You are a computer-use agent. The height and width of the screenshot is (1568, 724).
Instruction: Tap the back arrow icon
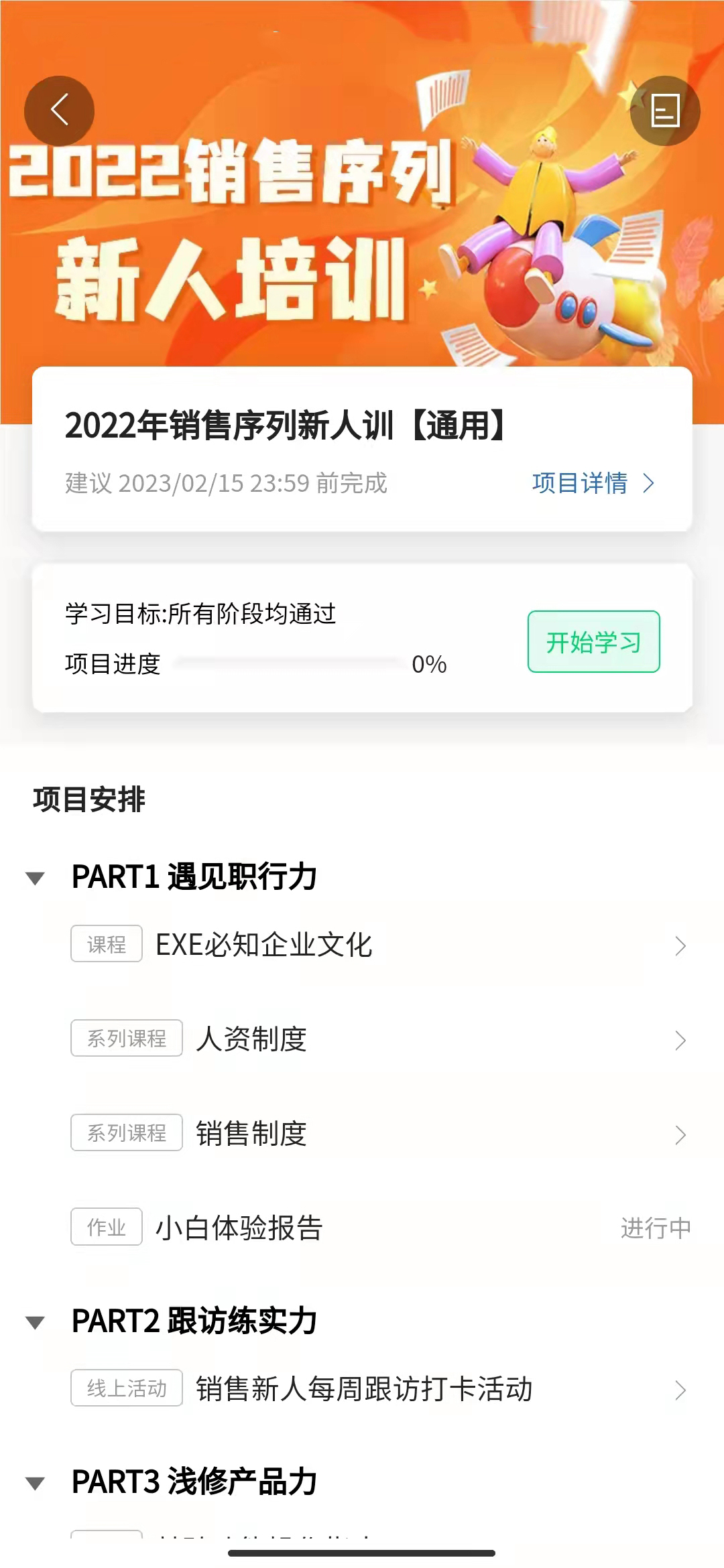pyautogui.click(x=60, y=111)
